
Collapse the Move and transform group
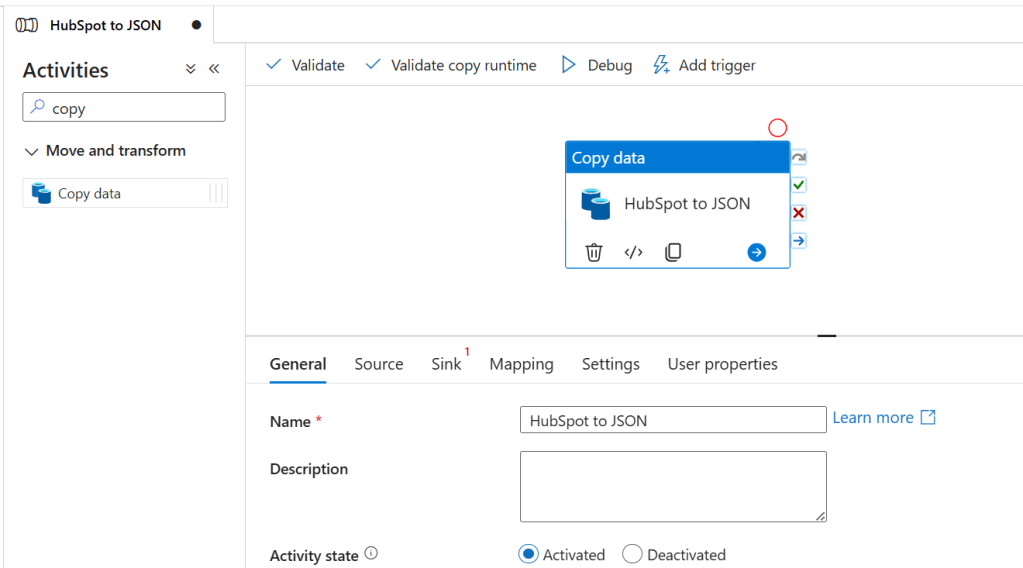pos(31,151)
